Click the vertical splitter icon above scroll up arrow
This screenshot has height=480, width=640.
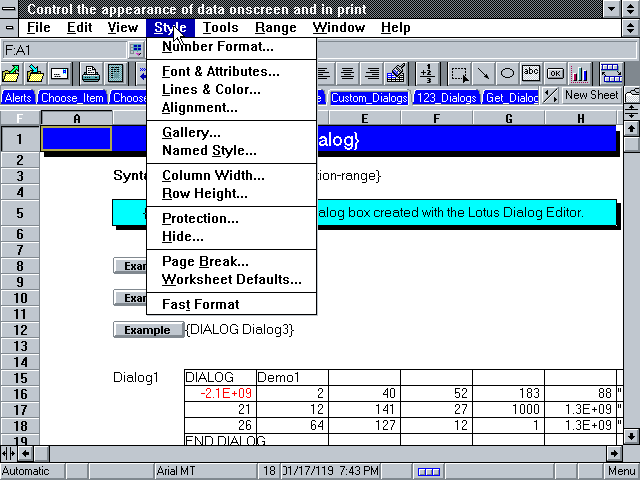click(x=631, y=111)
